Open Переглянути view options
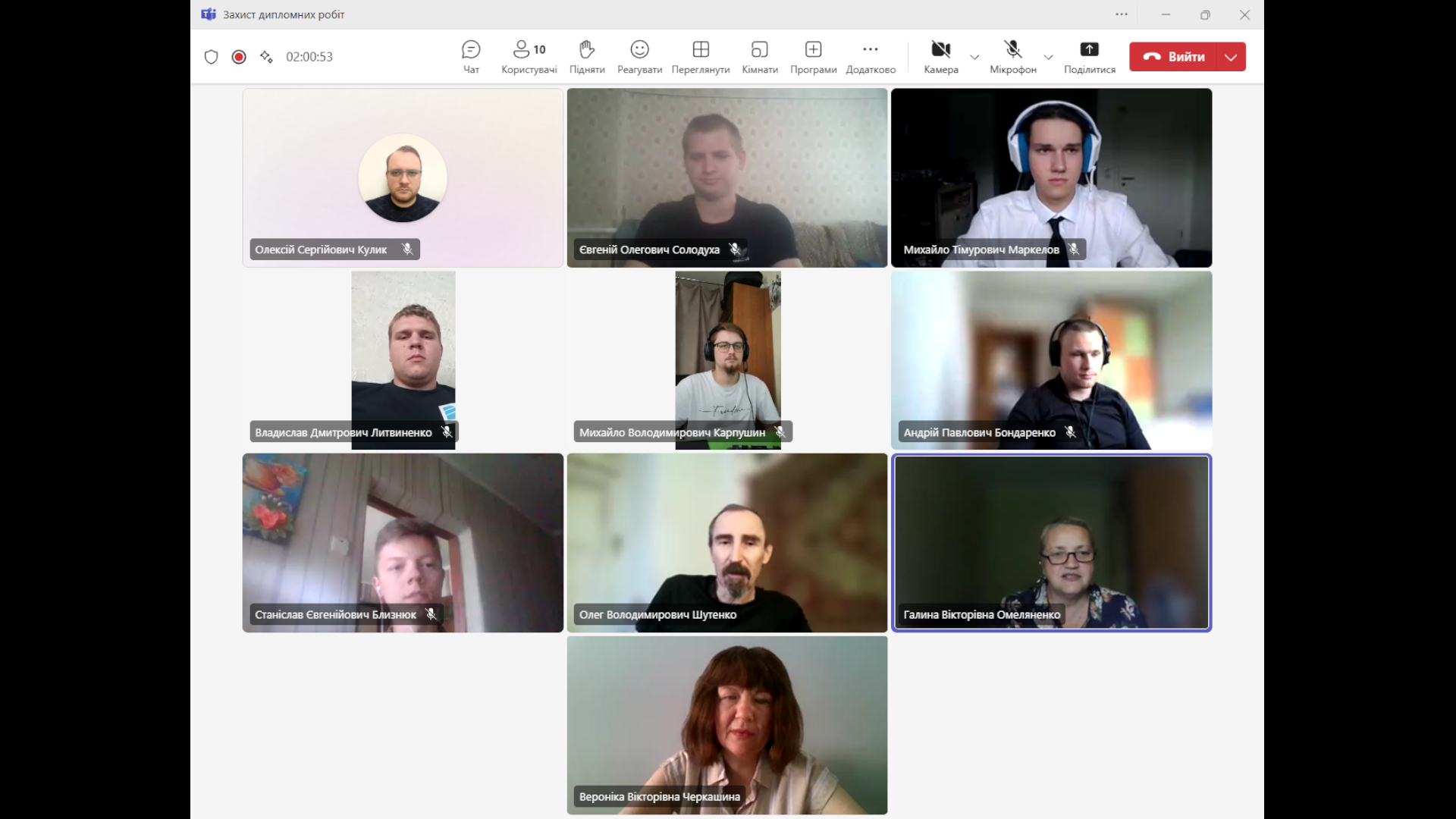Screen dimensions: 1456x819 (700, 57)
